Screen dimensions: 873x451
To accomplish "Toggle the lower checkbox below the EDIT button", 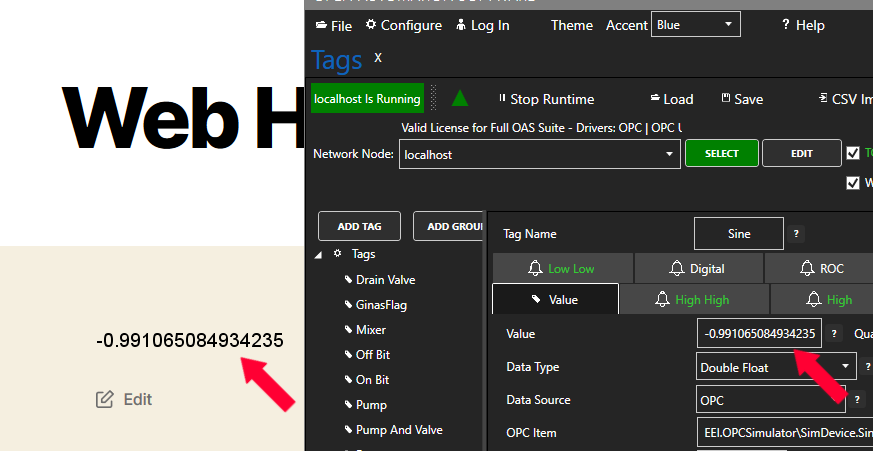I will pyautogui.click(x=852, y=182).
